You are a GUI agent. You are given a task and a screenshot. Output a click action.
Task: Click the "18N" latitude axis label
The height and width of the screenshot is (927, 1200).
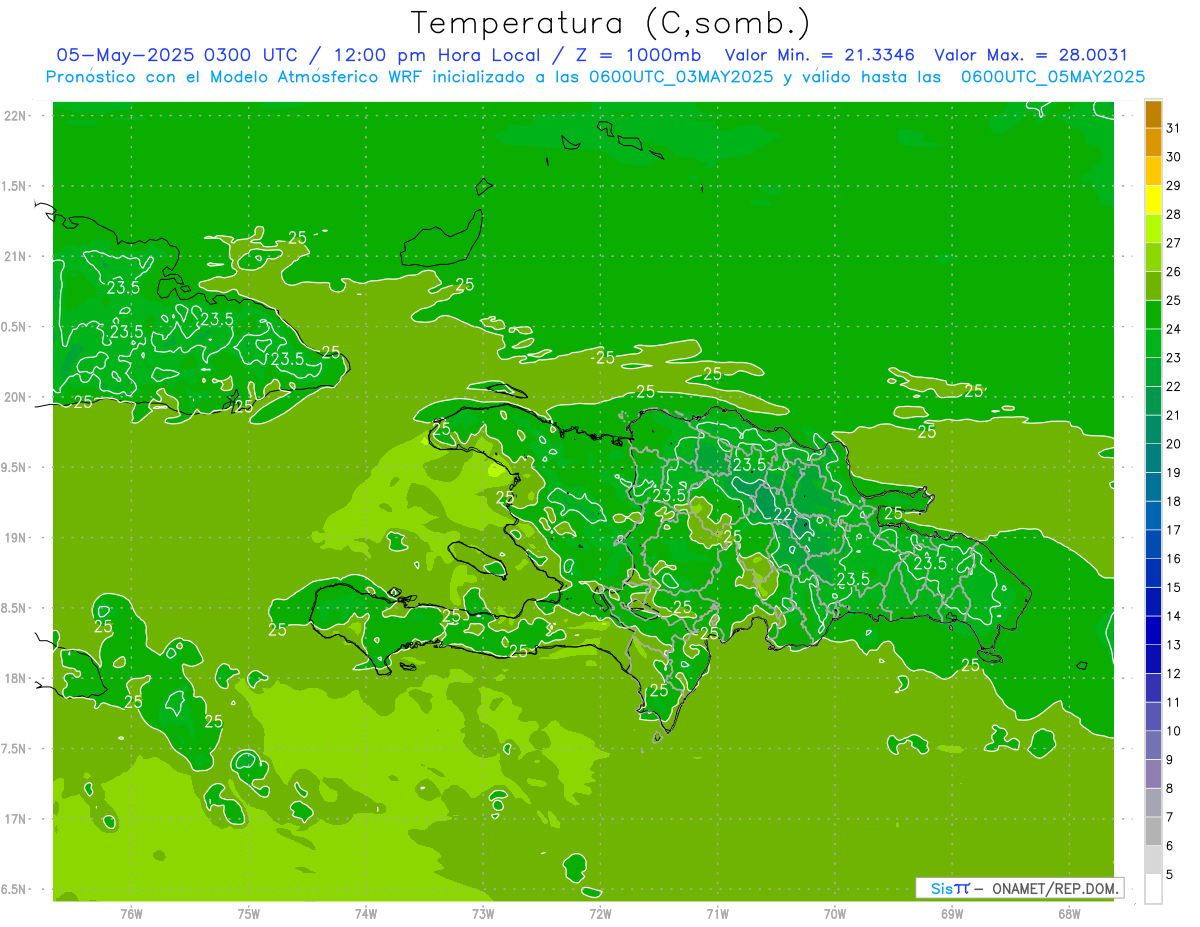[17, 679]
